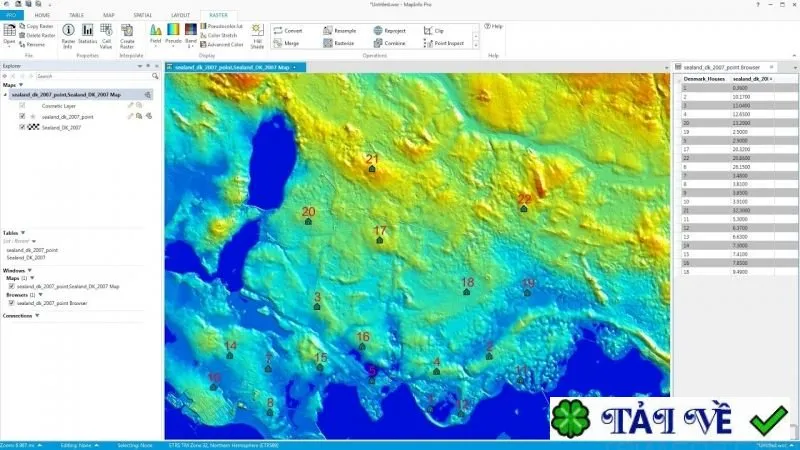This screenshot has height=450, width=800.
Task: Select the Point Inspect tool
Action: tap(444, 43)
